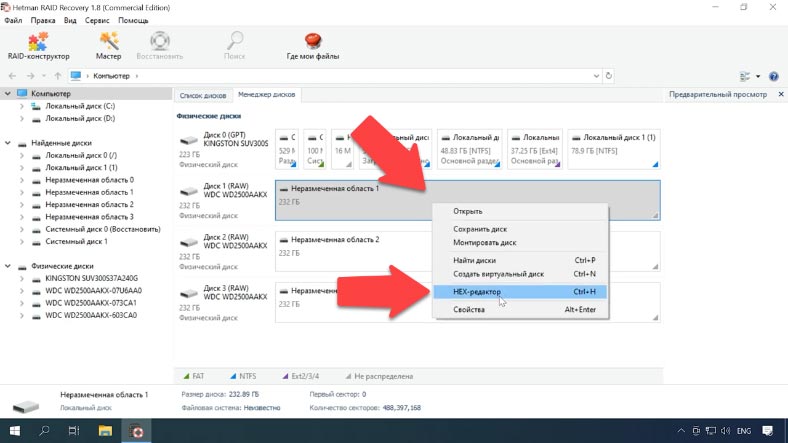This screenshot has width=788, height=443.
Task: Choose Найти диски in context menu
Action: (520, 260)
